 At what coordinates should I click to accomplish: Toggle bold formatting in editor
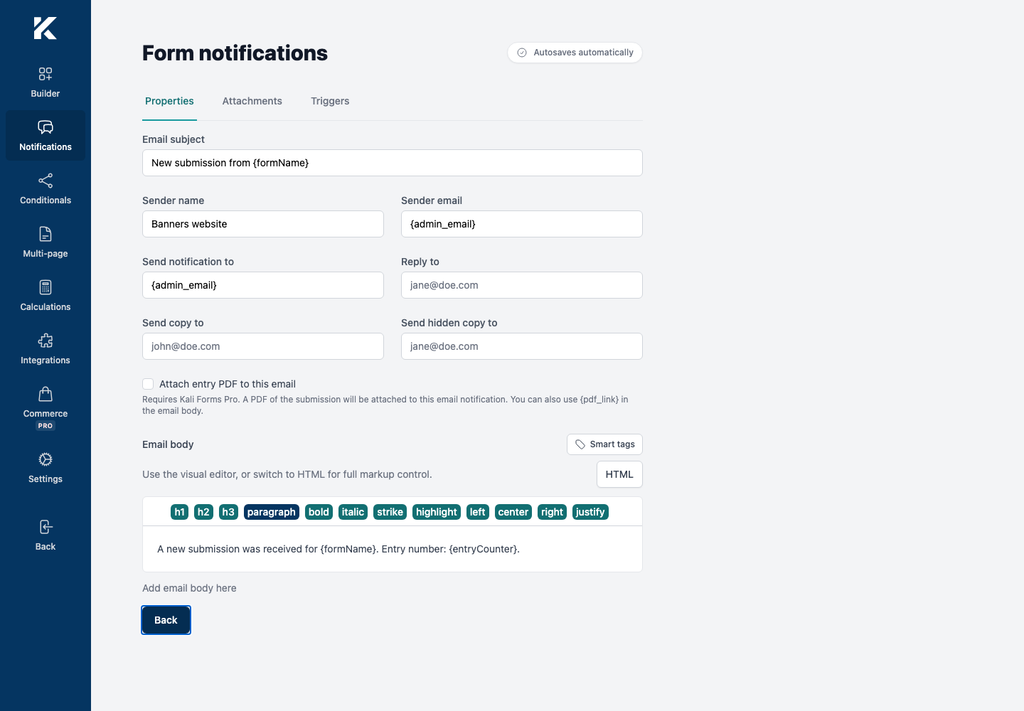[319, 512]
